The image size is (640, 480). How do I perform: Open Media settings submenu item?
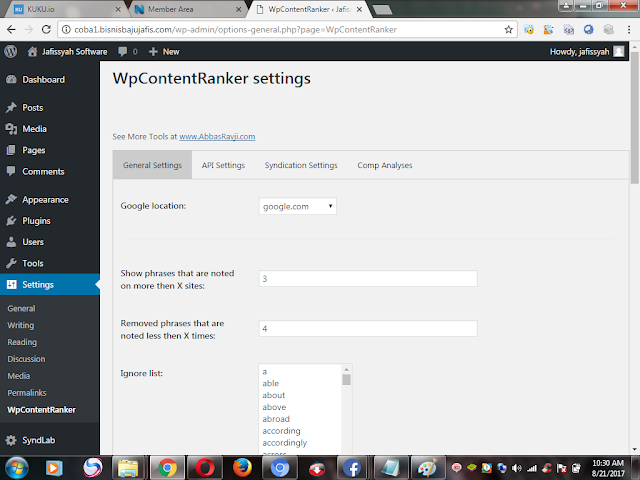[x=19, y=376]
